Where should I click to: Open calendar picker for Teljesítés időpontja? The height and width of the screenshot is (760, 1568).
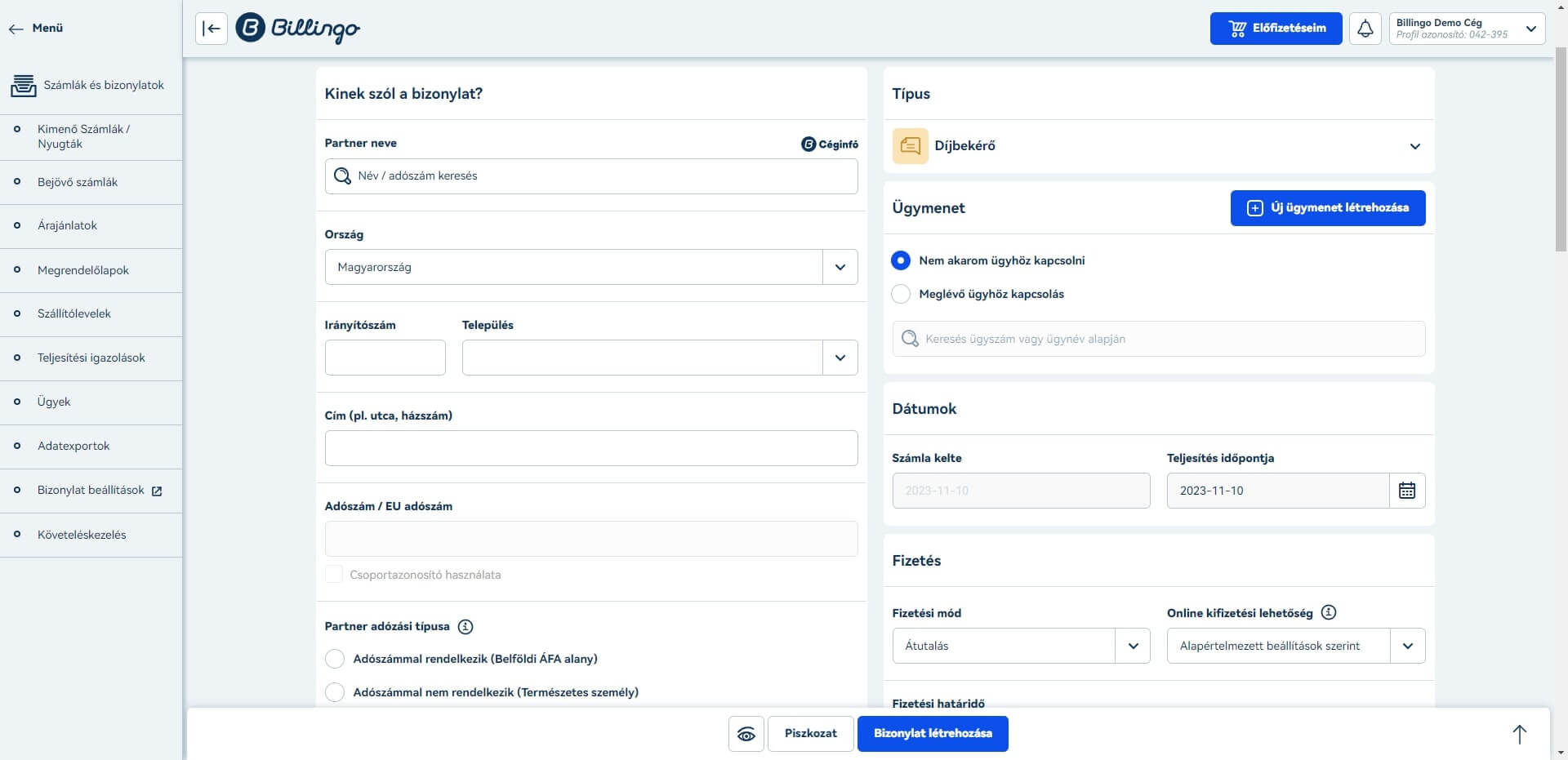[1406, 491]
